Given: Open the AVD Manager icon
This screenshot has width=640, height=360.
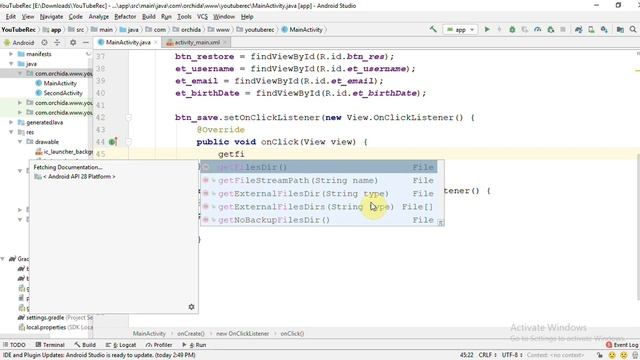Looking at the screenshot, I should (x=591, y=29).
